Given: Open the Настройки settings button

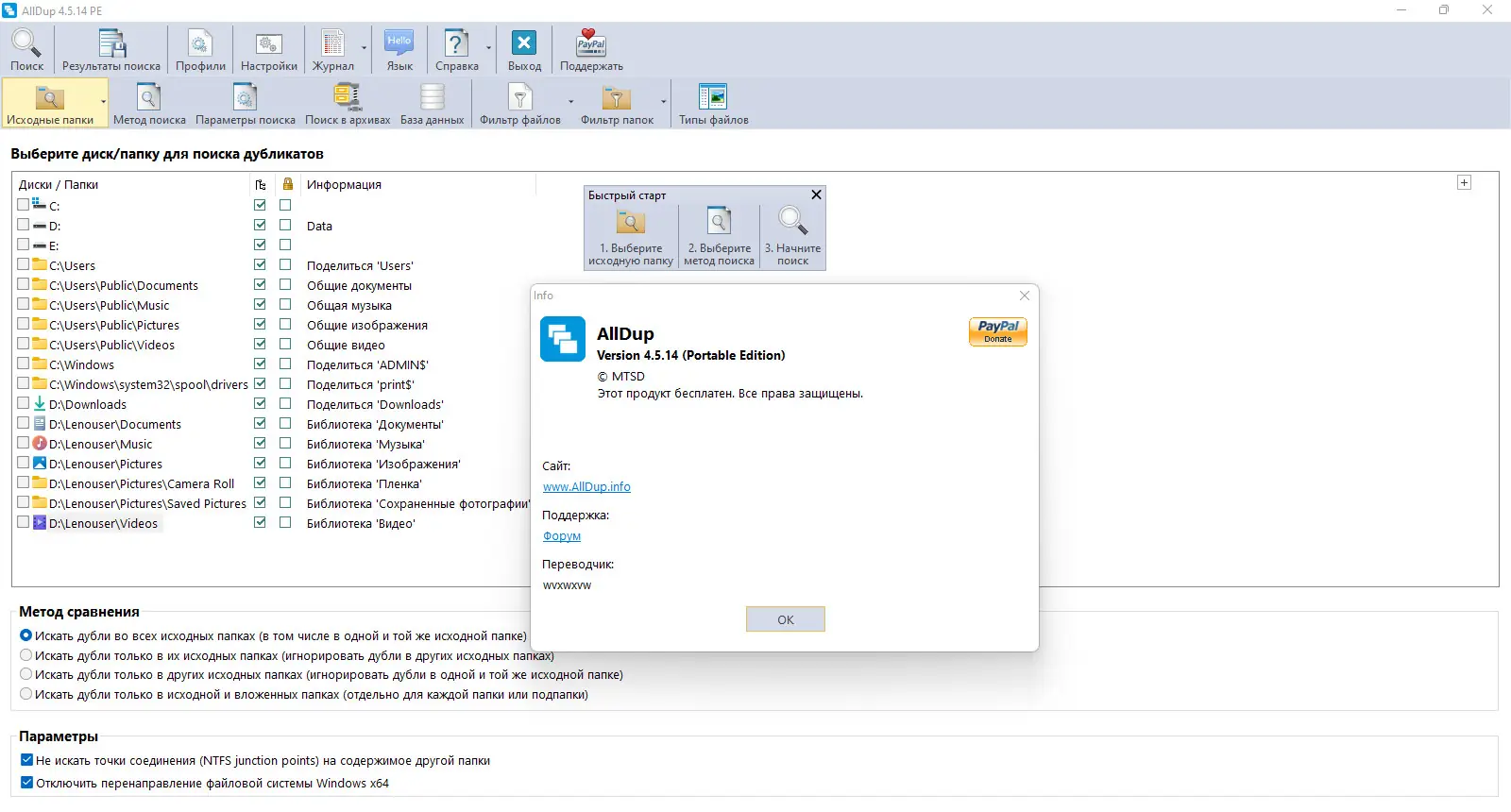Looking at the screenshot, I should tap(269, 50).
